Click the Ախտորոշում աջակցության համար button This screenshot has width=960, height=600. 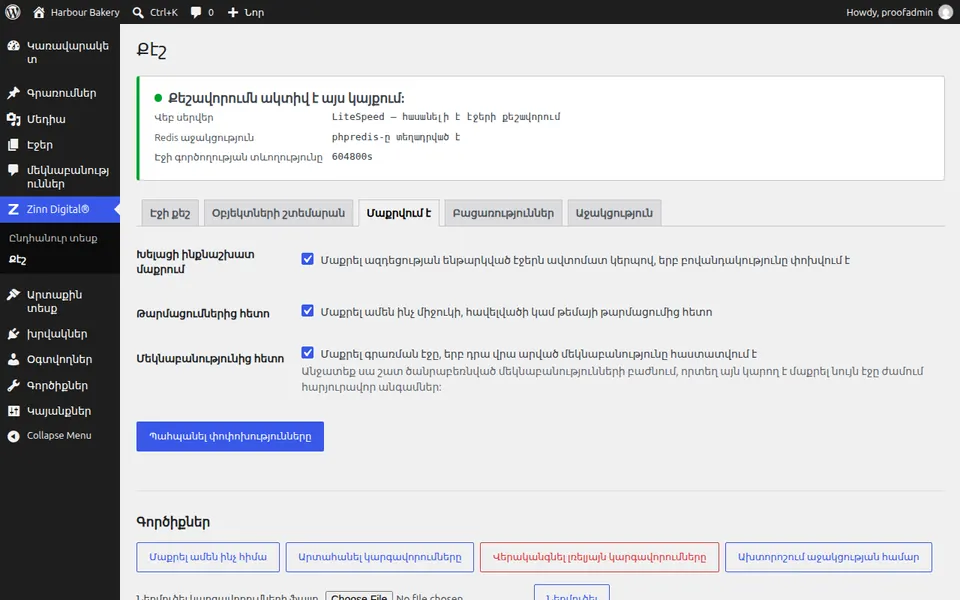tap(828, 557)
